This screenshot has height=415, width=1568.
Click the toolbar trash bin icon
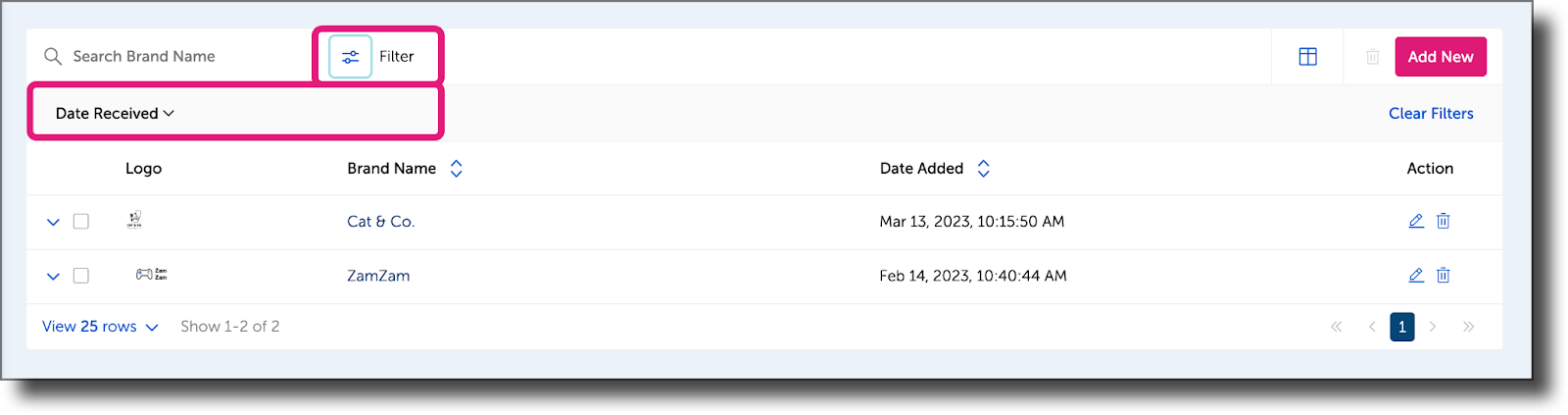(x=1372, y=57)
